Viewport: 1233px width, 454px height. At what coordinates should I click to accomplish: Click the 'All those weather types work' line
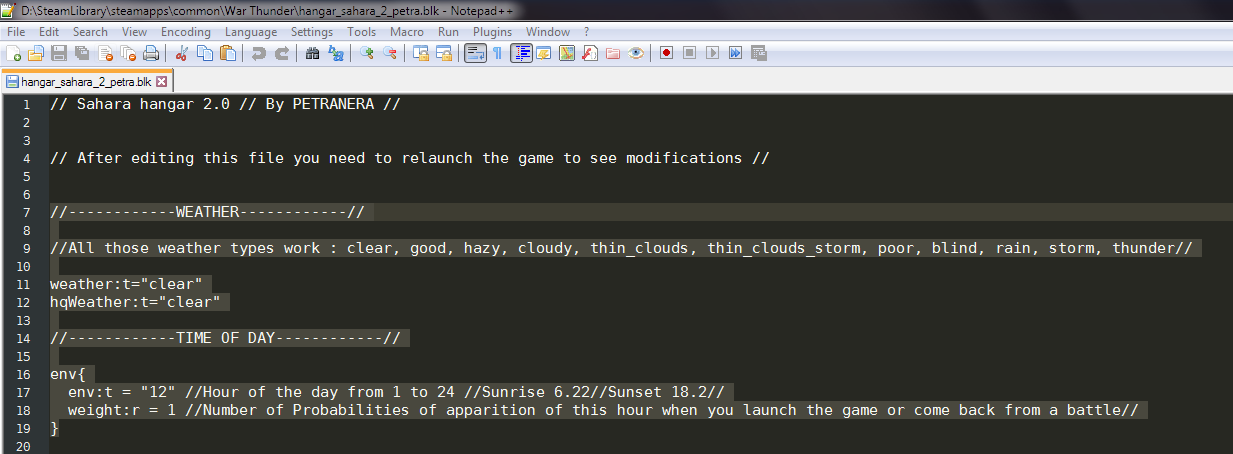[621, 248]
